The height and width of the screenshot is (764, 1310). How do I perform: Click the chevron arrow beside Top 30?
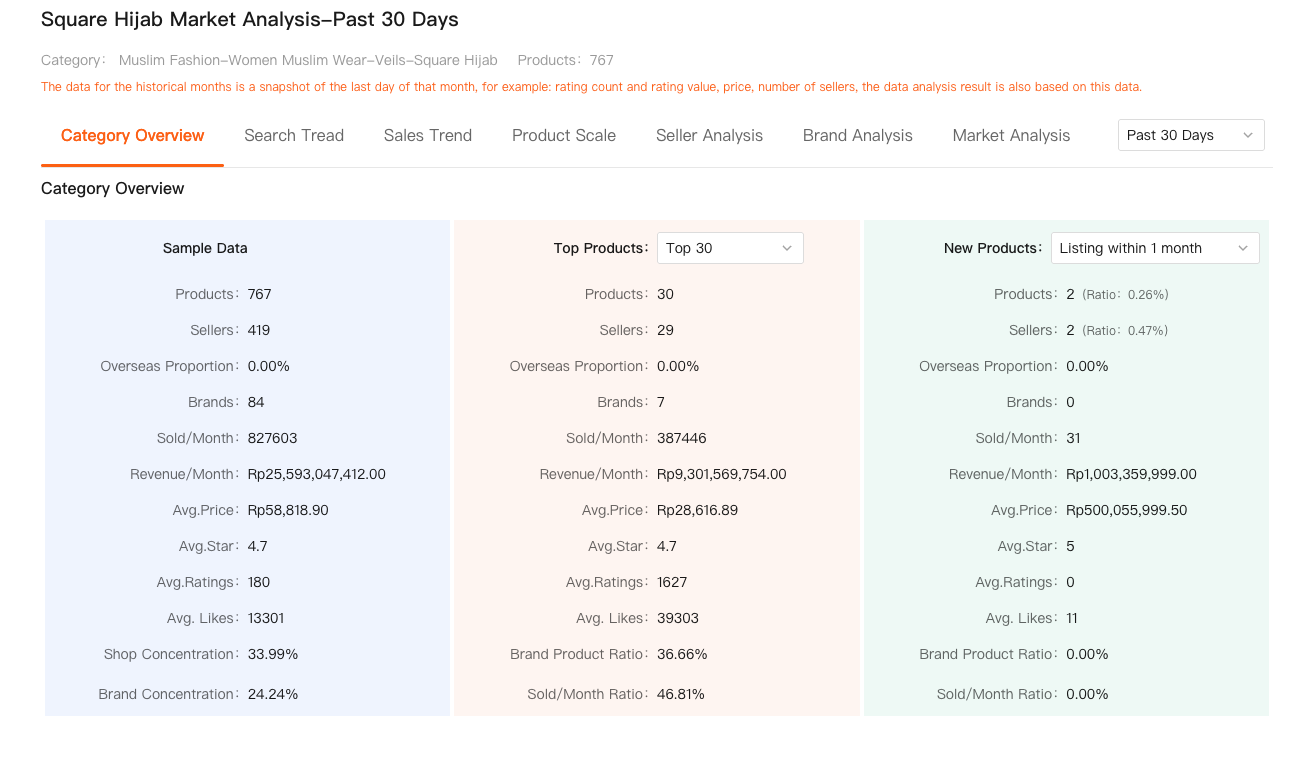tap(786, 248)
